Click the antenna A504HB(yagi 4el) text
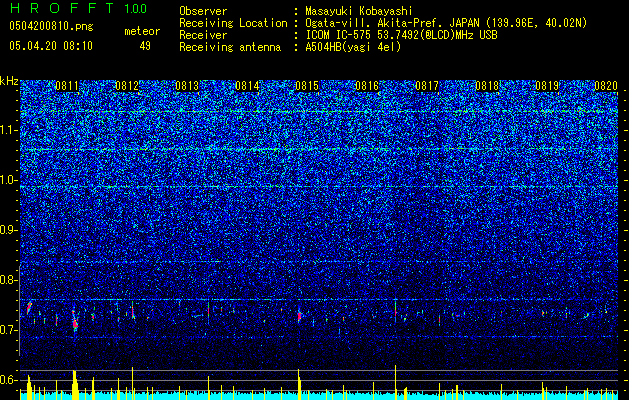This screenshot has height=400, width=629. [x=353, y=47]
